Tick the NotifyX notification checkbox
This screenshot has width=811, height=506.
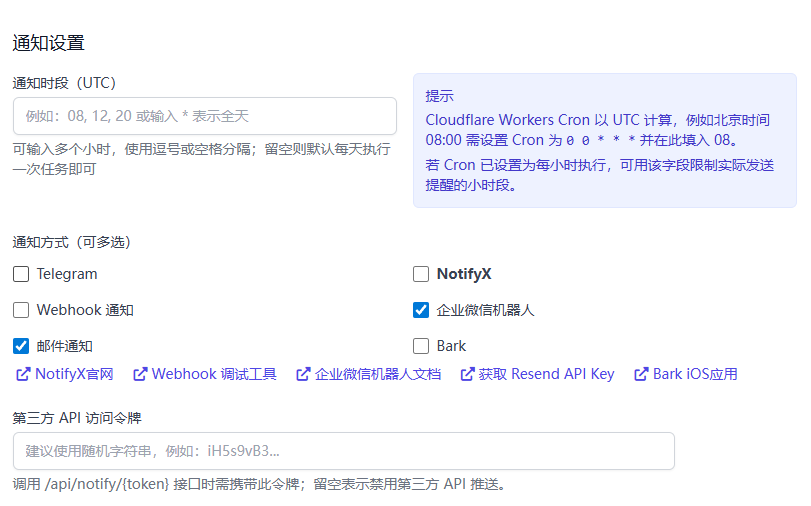point(421,274)
